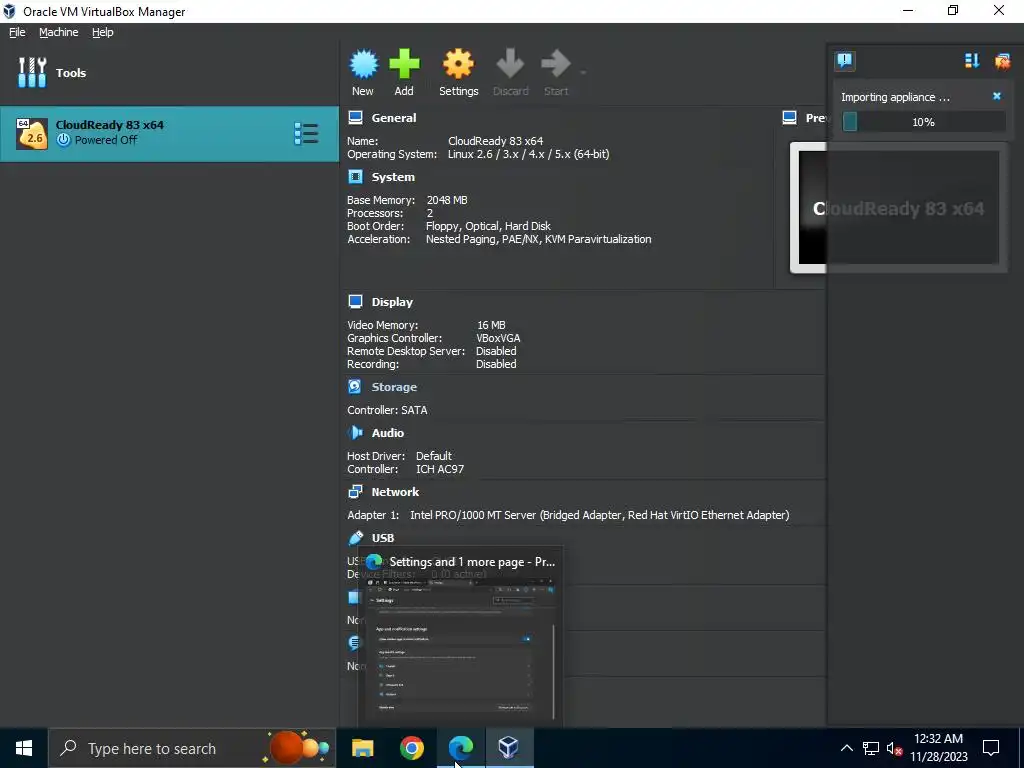The image size is (1024, 768).
Task: Click the Tools wrench icon
Action: pyautogui.click(x=32, y=72)
